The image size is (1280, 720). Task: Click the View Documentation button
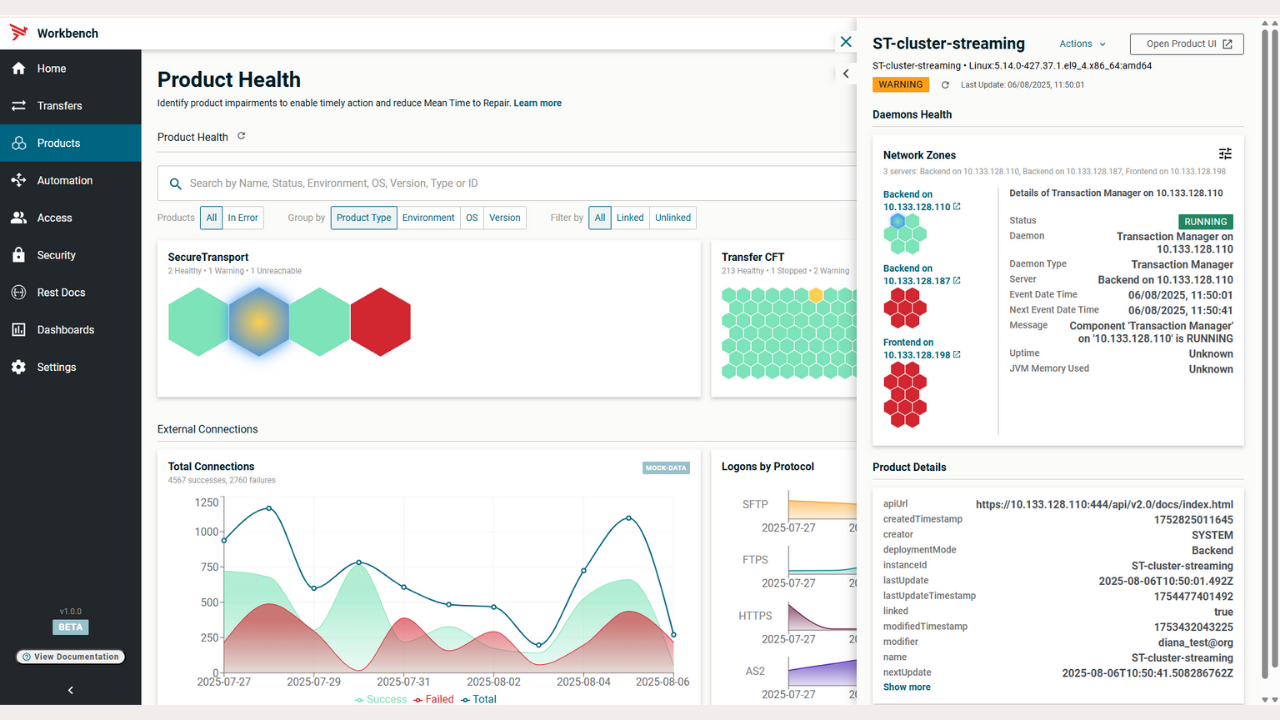(x=70, y=657)
